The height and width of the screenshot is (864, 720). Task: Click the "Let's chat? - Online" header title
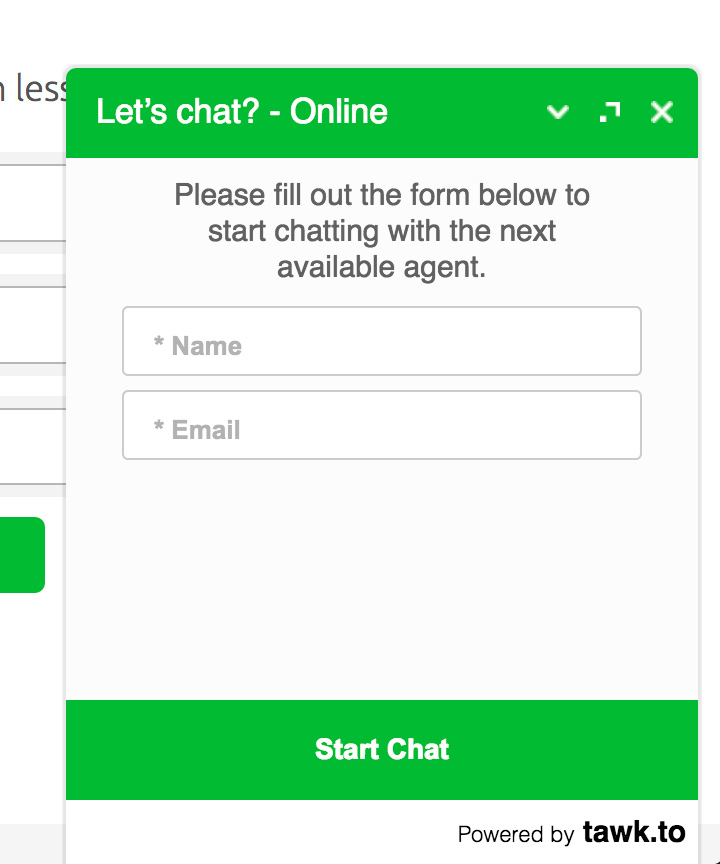point(242,111)
